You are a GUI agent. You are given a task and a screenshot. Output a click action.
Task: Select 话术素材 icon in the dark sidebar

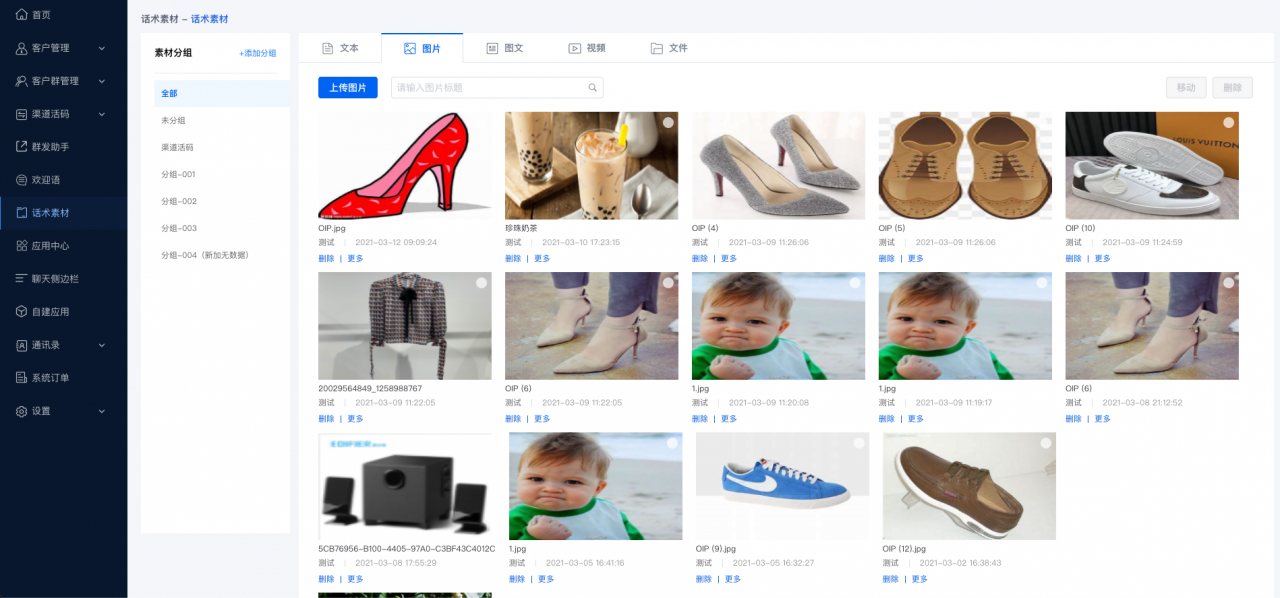pos(22,213)
